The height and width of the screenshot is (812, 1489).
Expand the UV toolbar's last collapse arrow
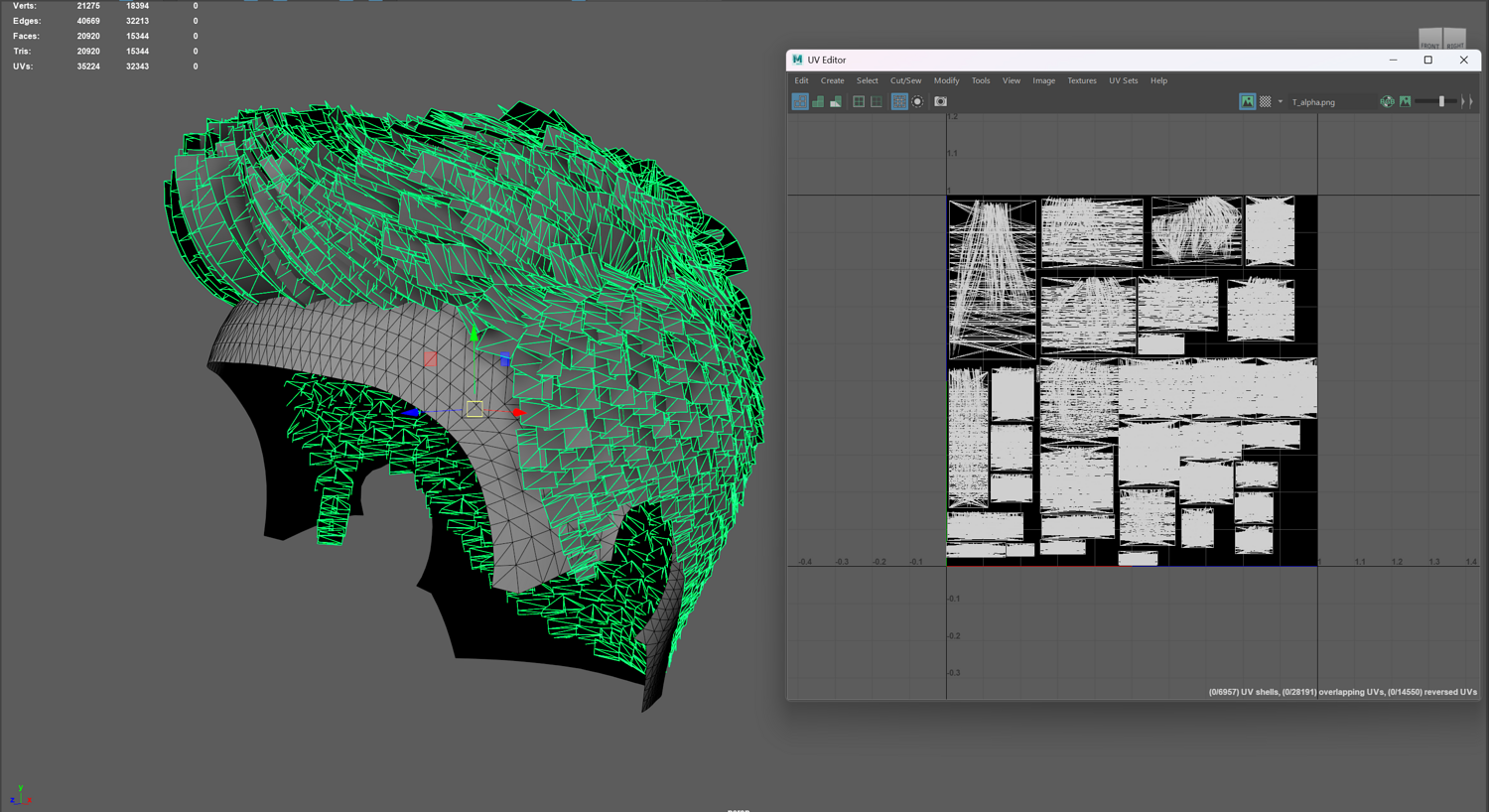[1471, 101]
